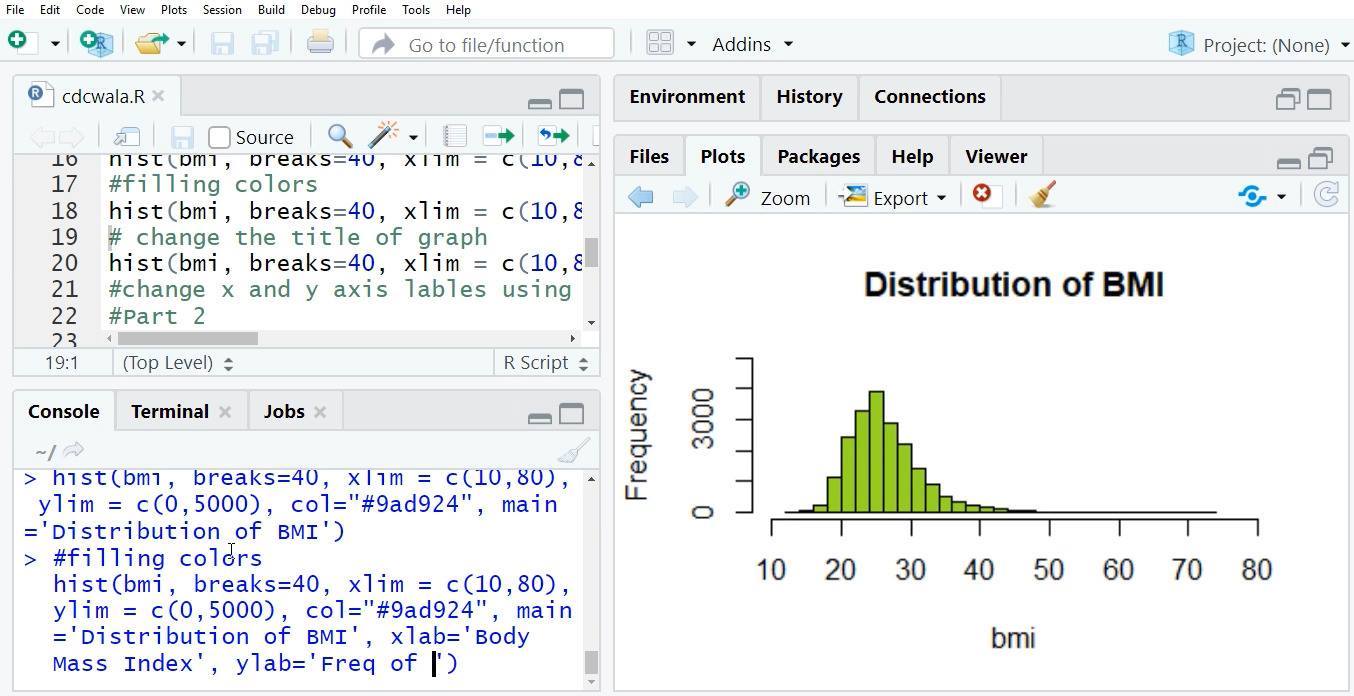This screenshot has height=696, width=1354.
Task: Click the publish plot icon
Action: pos(1252,196)
